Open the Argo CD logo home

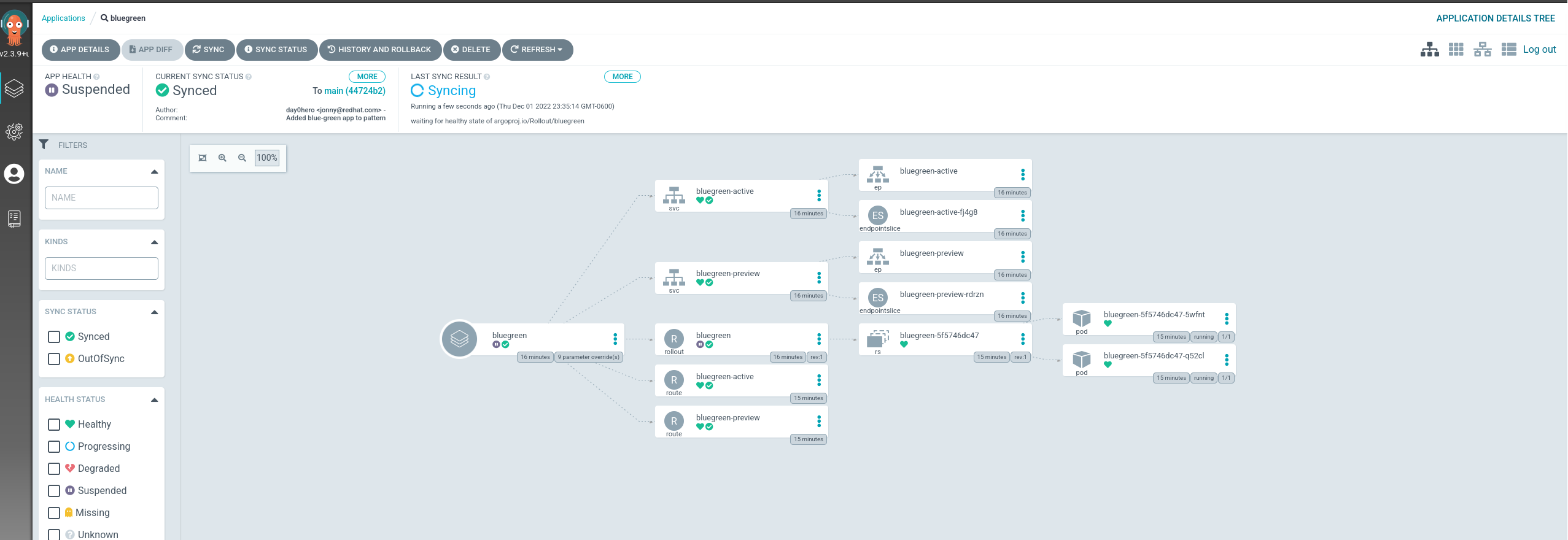click(15, 28)
